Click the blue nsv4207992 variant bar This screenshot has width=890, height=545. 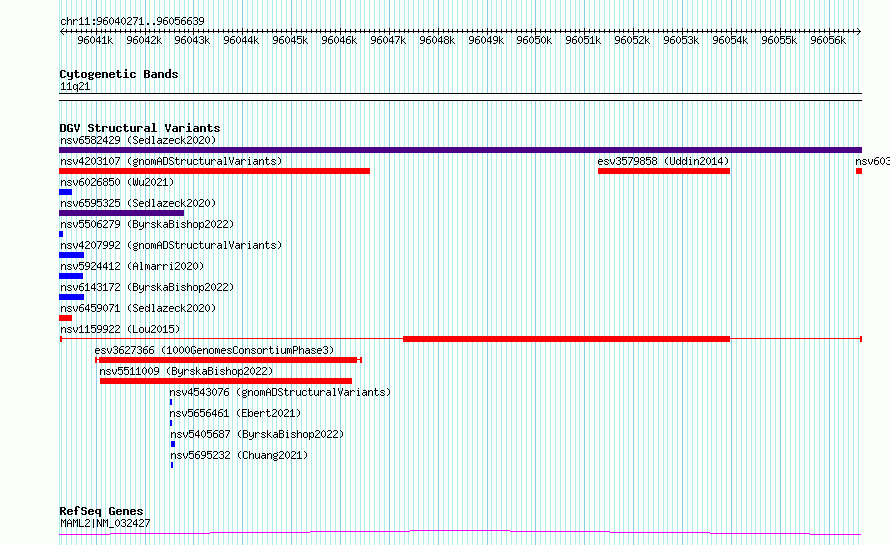72,255
